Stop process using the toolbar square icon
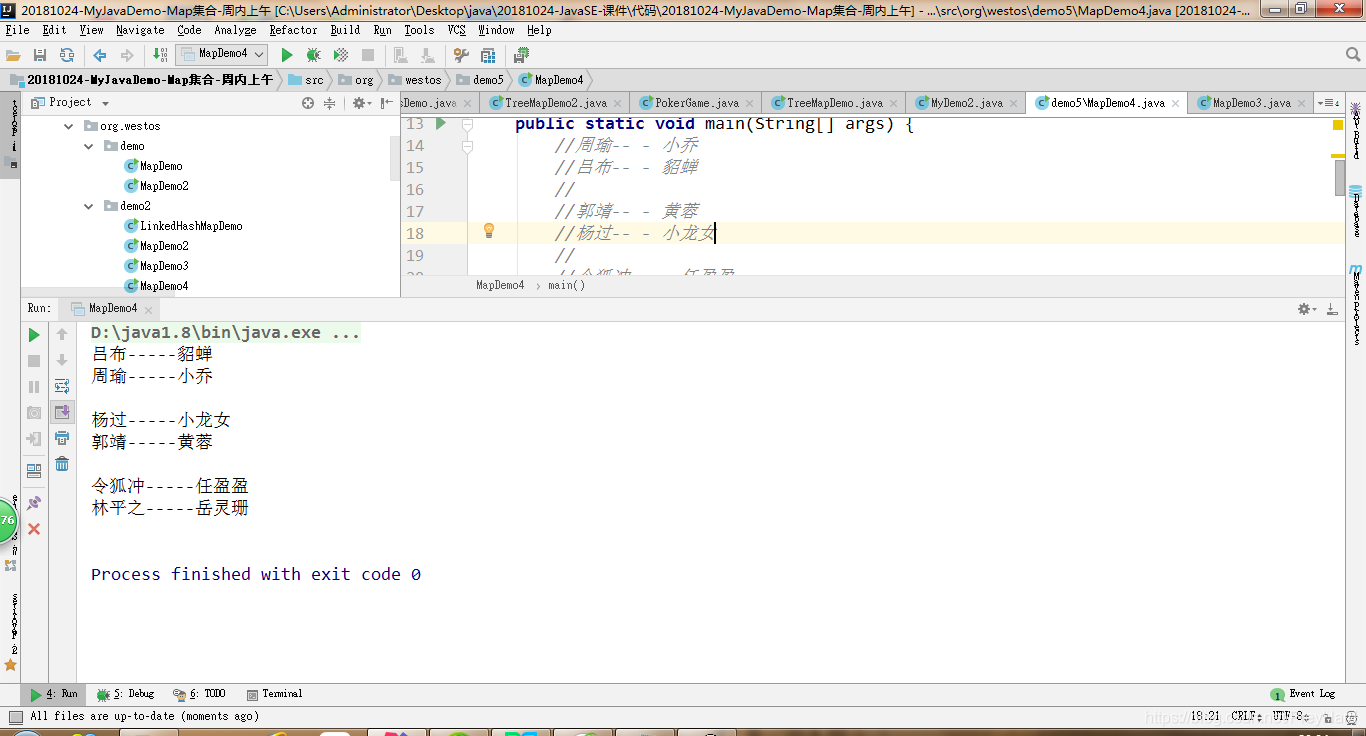Screen dimensions: 1366x736 click(x=368, y=55)
